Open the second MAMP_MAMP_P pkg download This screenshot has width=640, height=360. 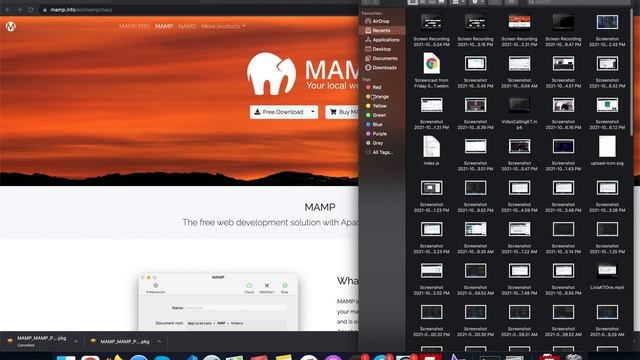click(x=120, y=341)
